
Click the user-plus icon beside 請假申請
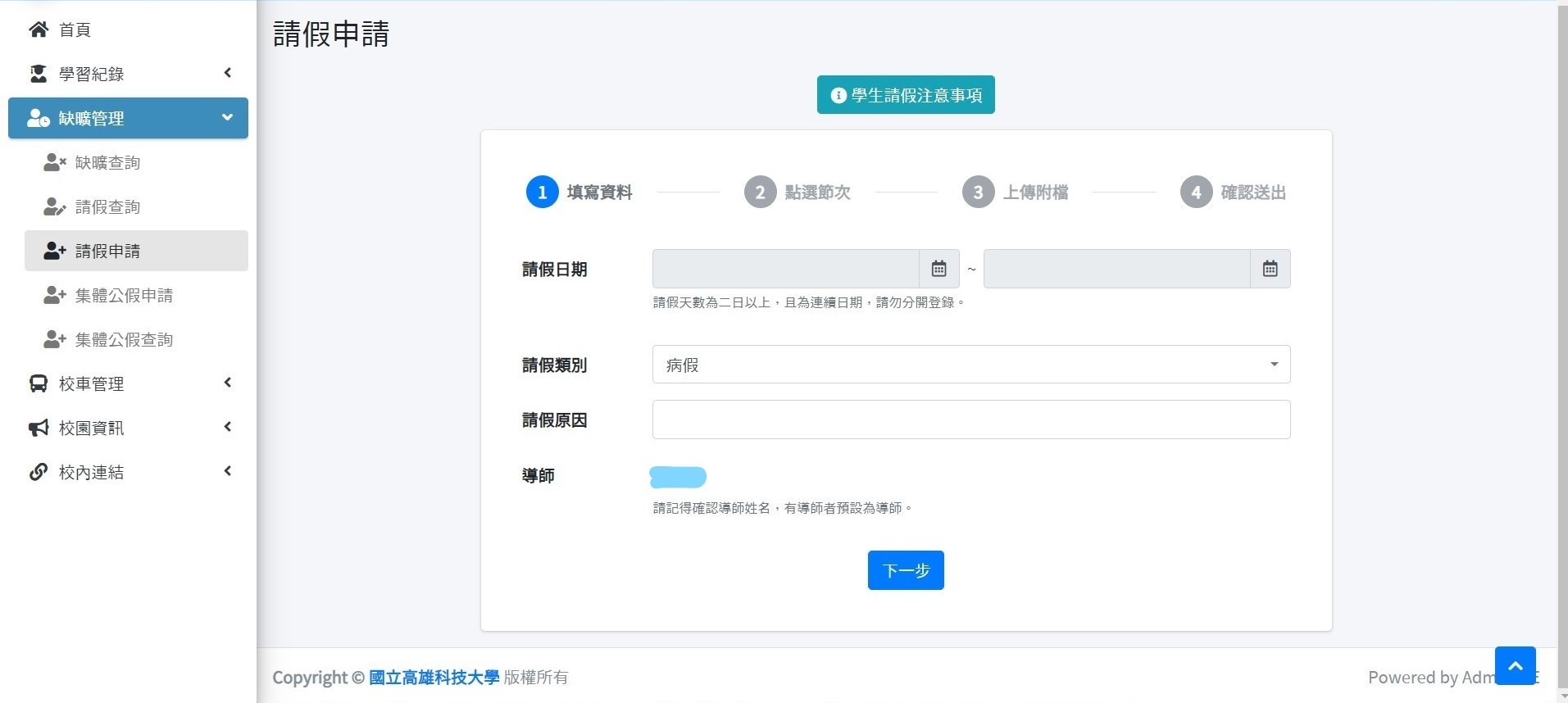click(x=55, y=251)
